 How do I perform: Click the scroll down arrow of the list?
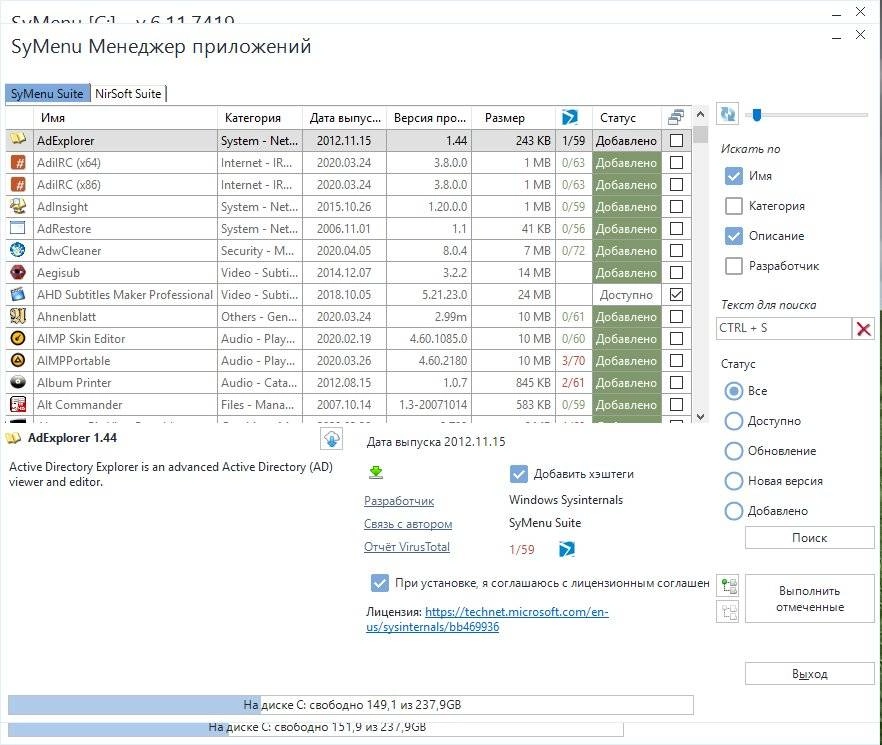tap(700, 416)
